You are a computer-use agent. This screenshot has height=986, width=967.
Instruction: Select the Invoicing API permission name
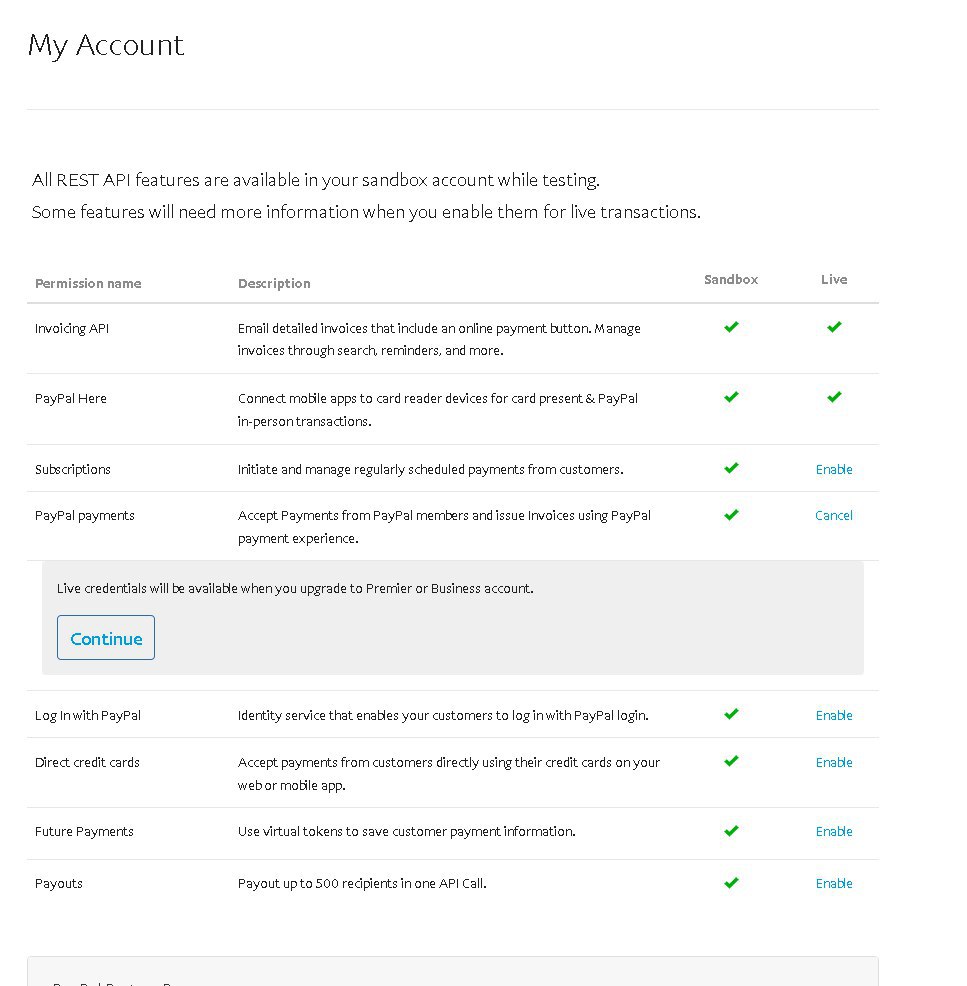72,329
